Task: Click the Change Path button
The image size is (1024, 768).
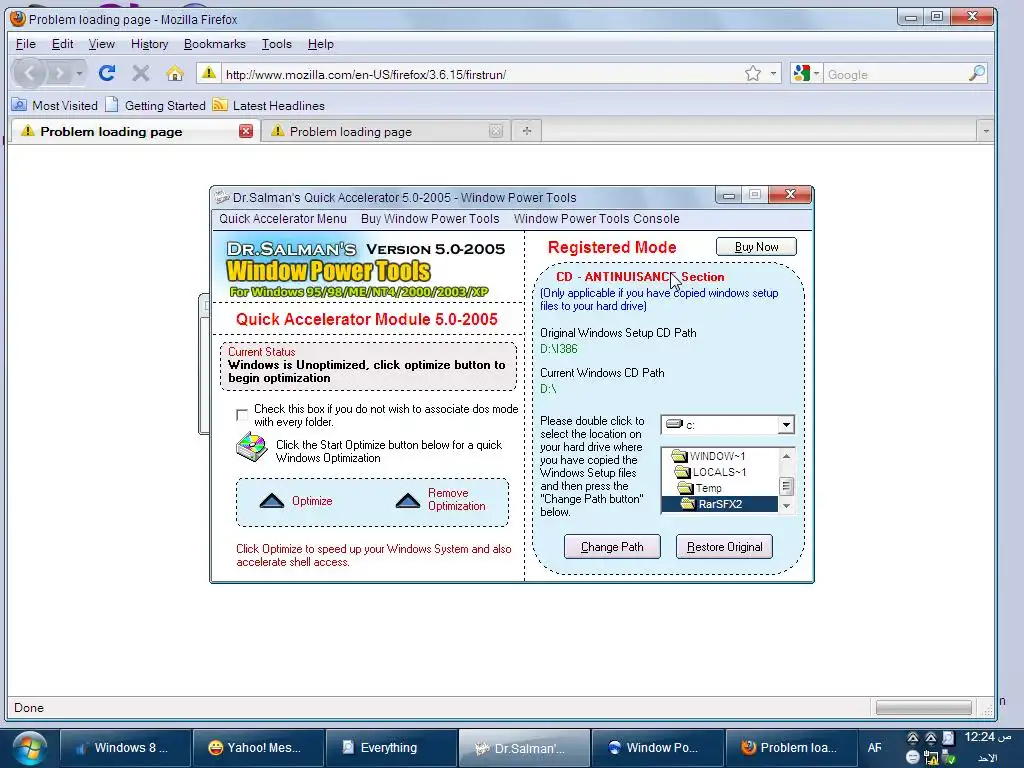Action: click(x=612, y=547)
